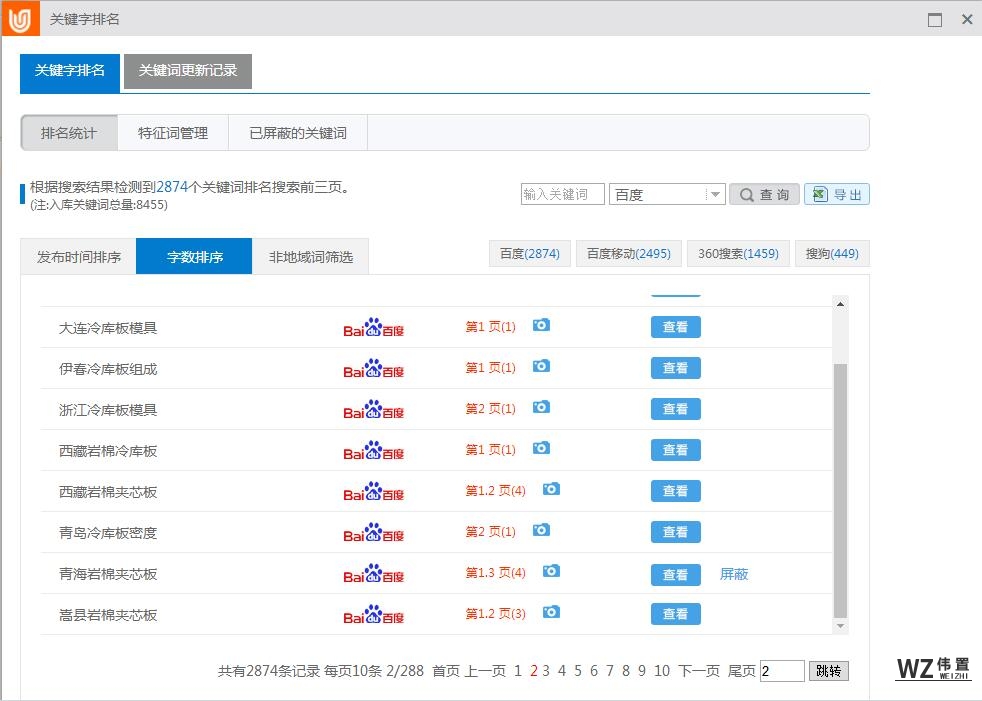Click the Excel export icon beside 导出

pos(820,194)
